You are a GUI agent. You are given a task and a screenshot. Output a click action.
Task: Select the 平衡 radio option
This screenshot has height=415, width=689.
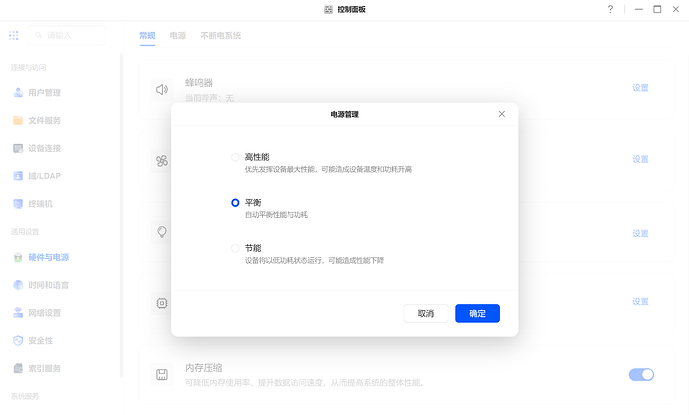[x=236, y=202]
